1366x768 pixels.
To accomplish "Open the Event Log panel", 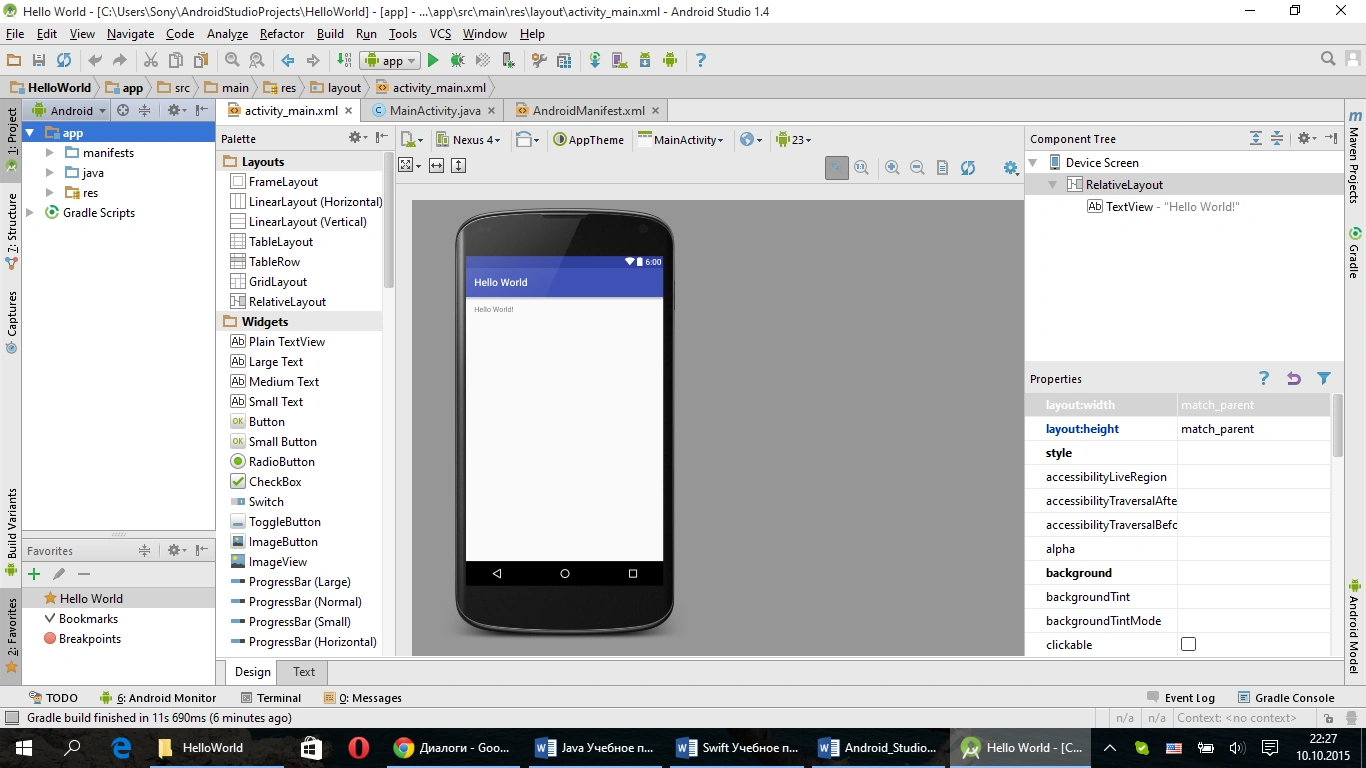I will (x=1181, y=698).
